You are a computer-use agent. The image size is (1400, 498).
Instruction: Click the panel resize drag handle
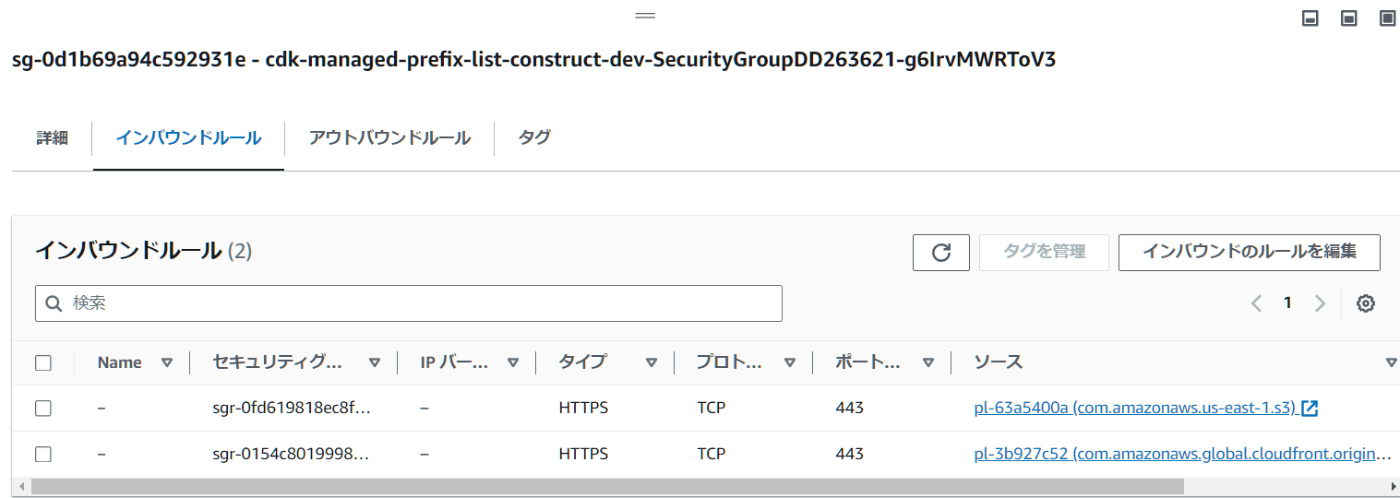tap(645, 16)
